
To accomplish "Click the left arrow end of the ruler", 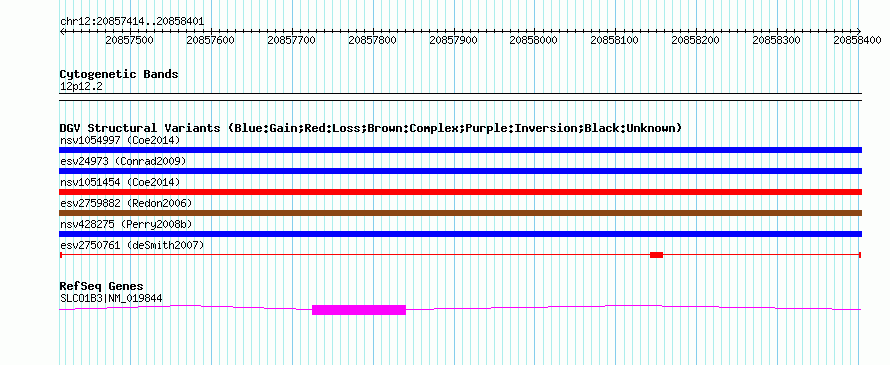I will [x=62, y=31].
